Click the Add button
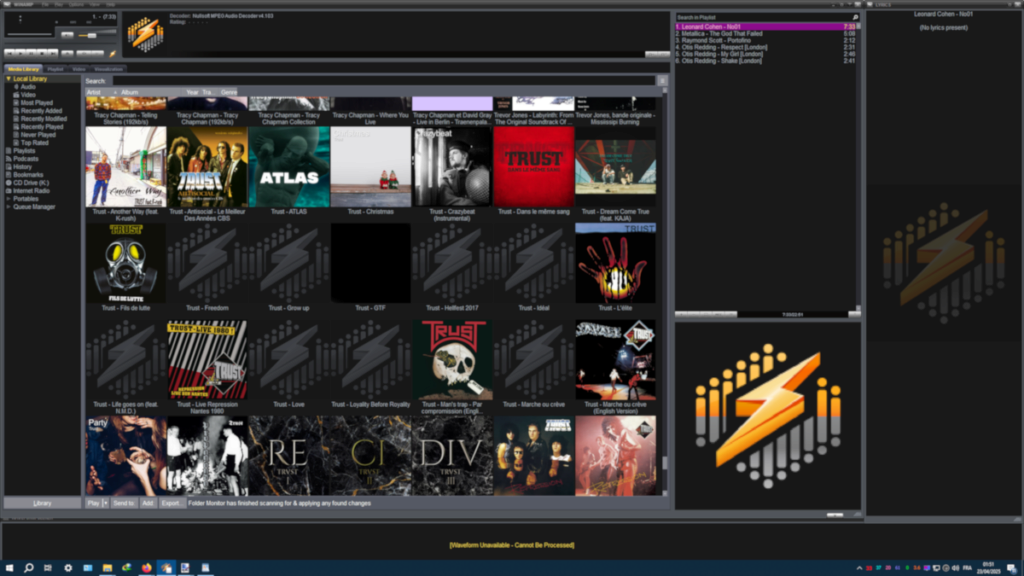Image resolution: width=1024 pixels, height=576 pixels. pyautogui.click(x=148, y=504)
